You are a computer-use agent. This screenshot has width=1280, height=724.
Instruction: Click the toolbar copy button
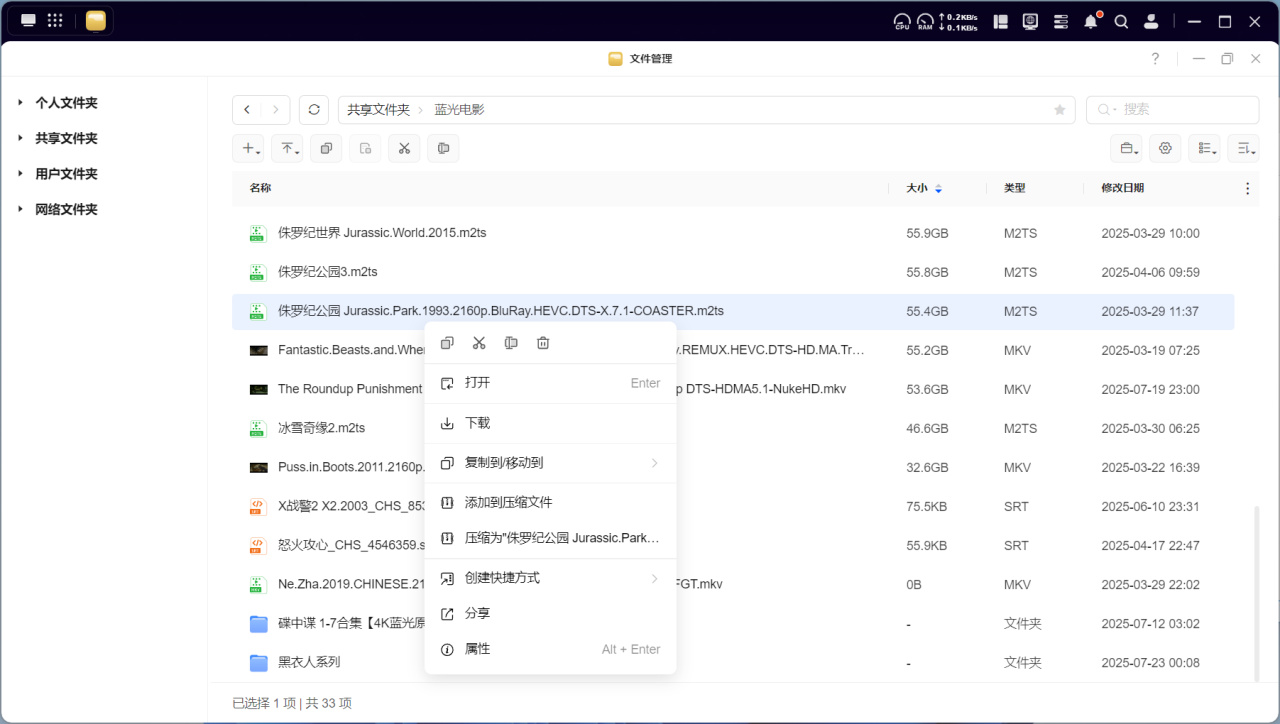326,148
